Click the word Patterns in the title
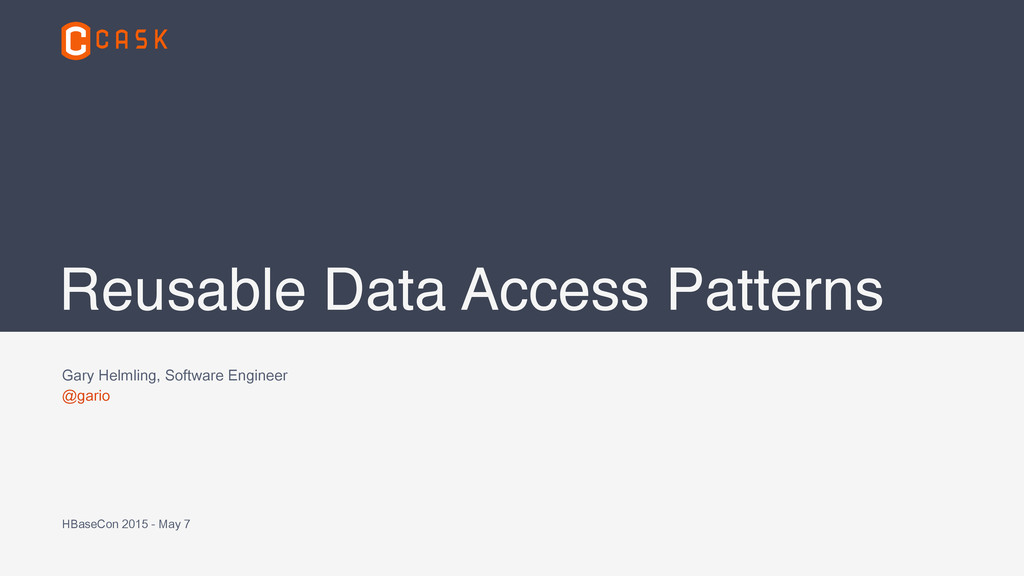 coord(775,289)
